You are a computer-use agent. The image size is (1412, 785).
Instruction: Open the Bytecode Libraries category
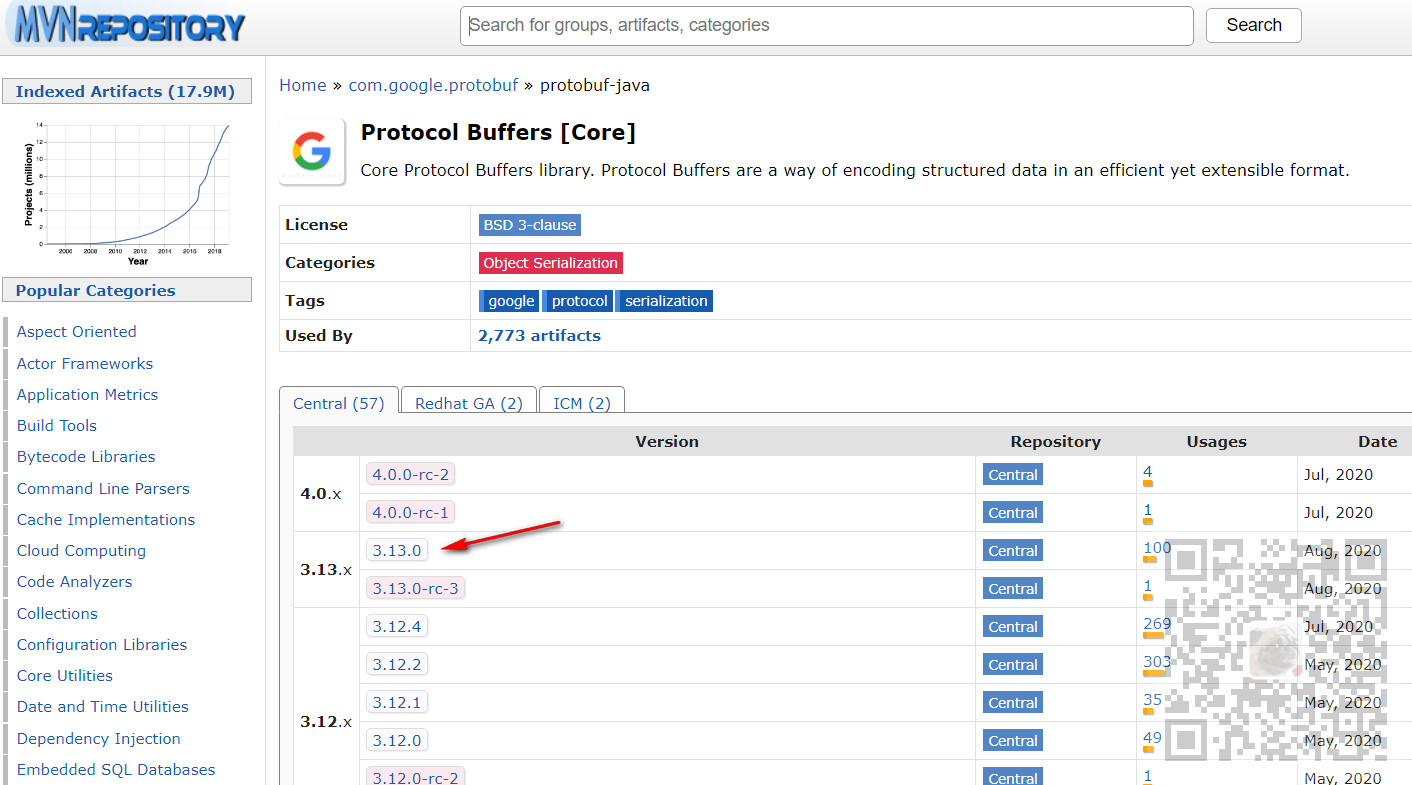click(86, 456)
